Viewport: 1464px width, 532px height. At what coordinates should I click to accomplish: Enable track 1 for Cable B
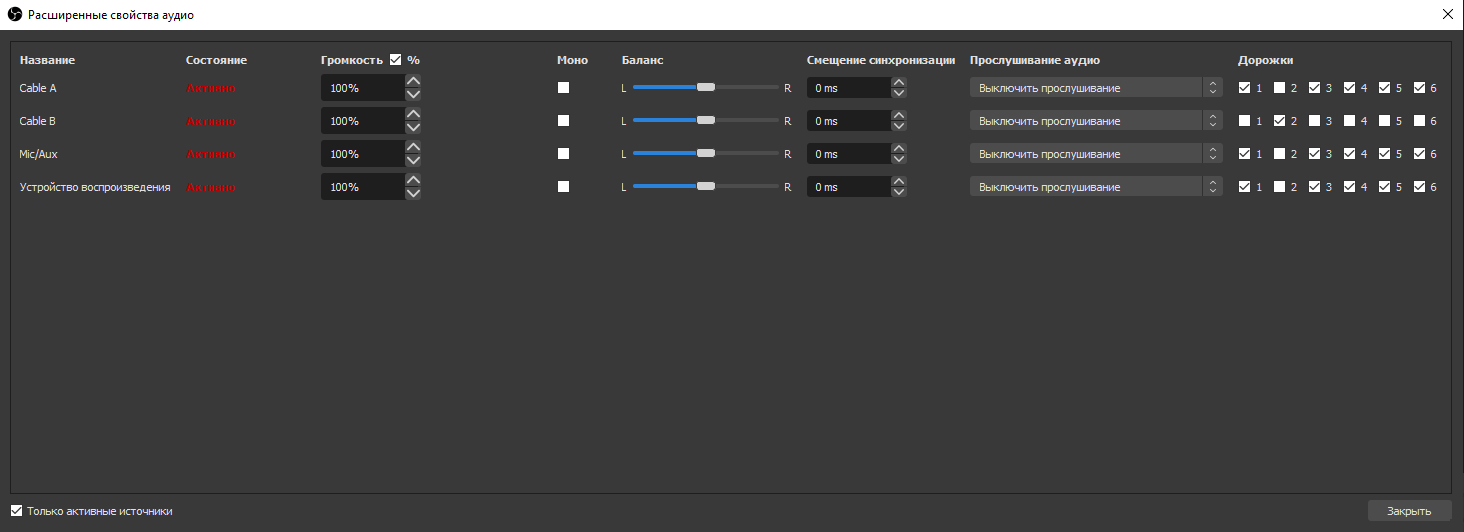[x=1244, y=121]
